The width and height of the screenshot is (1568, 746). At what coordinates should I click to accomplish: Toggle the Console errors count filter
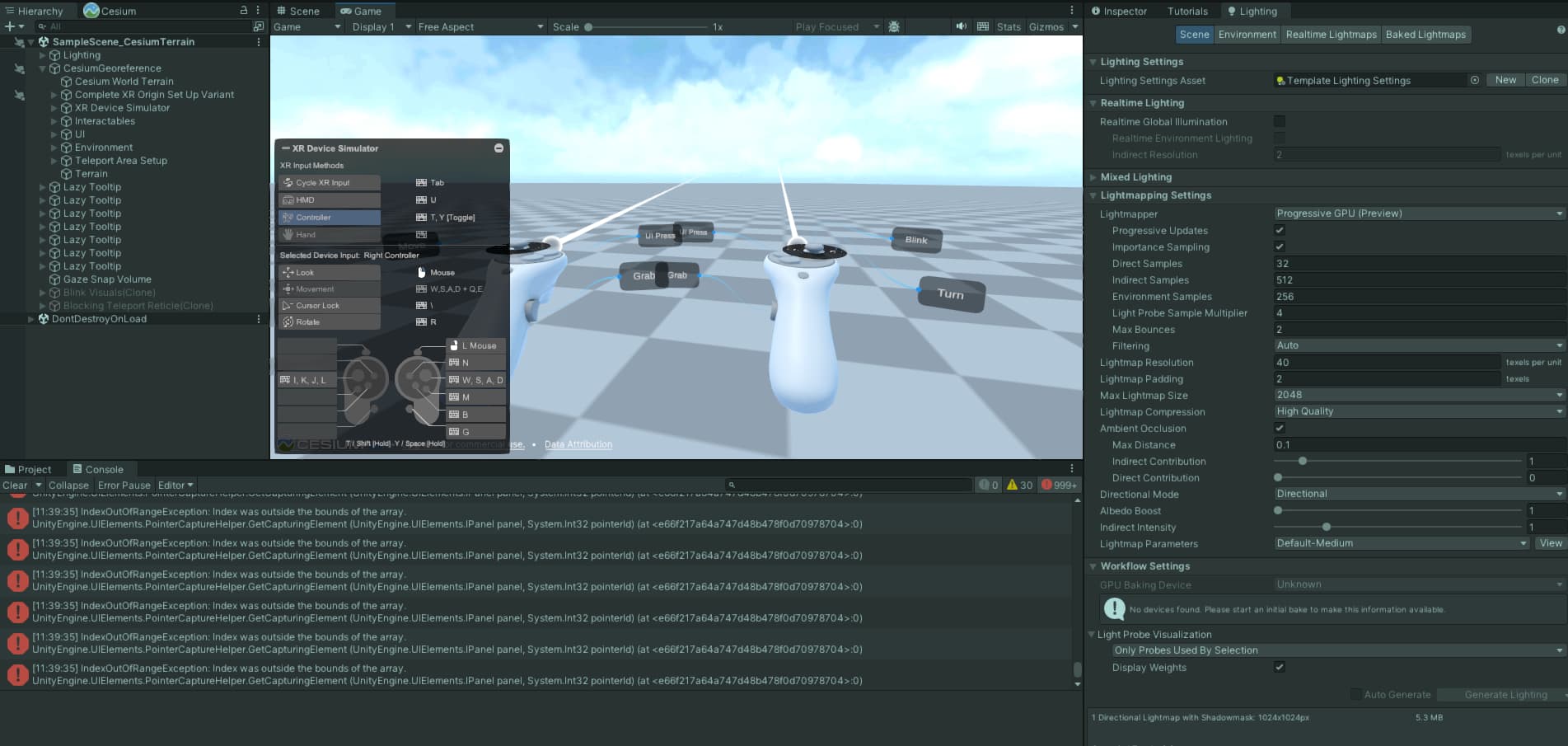1059,486
